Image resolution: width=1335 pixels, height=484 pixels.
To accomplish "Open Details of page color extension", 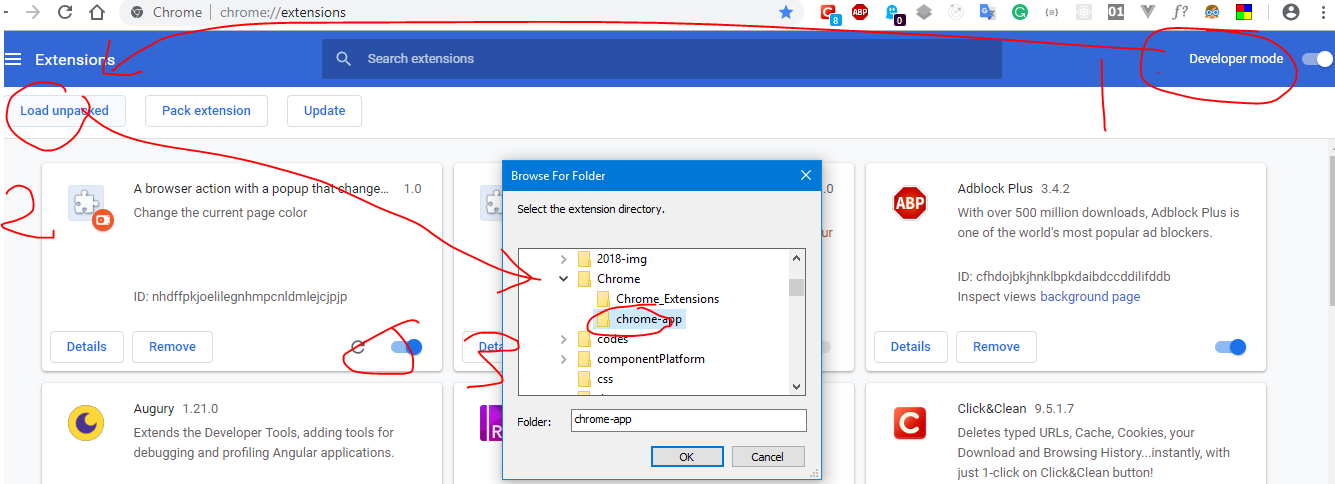I will [86, 347].
